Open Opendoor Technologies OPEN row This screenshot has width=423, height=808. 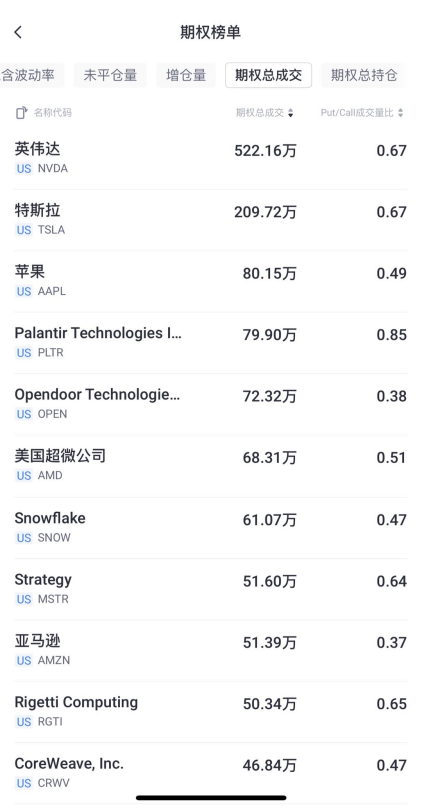coord(211,404)
